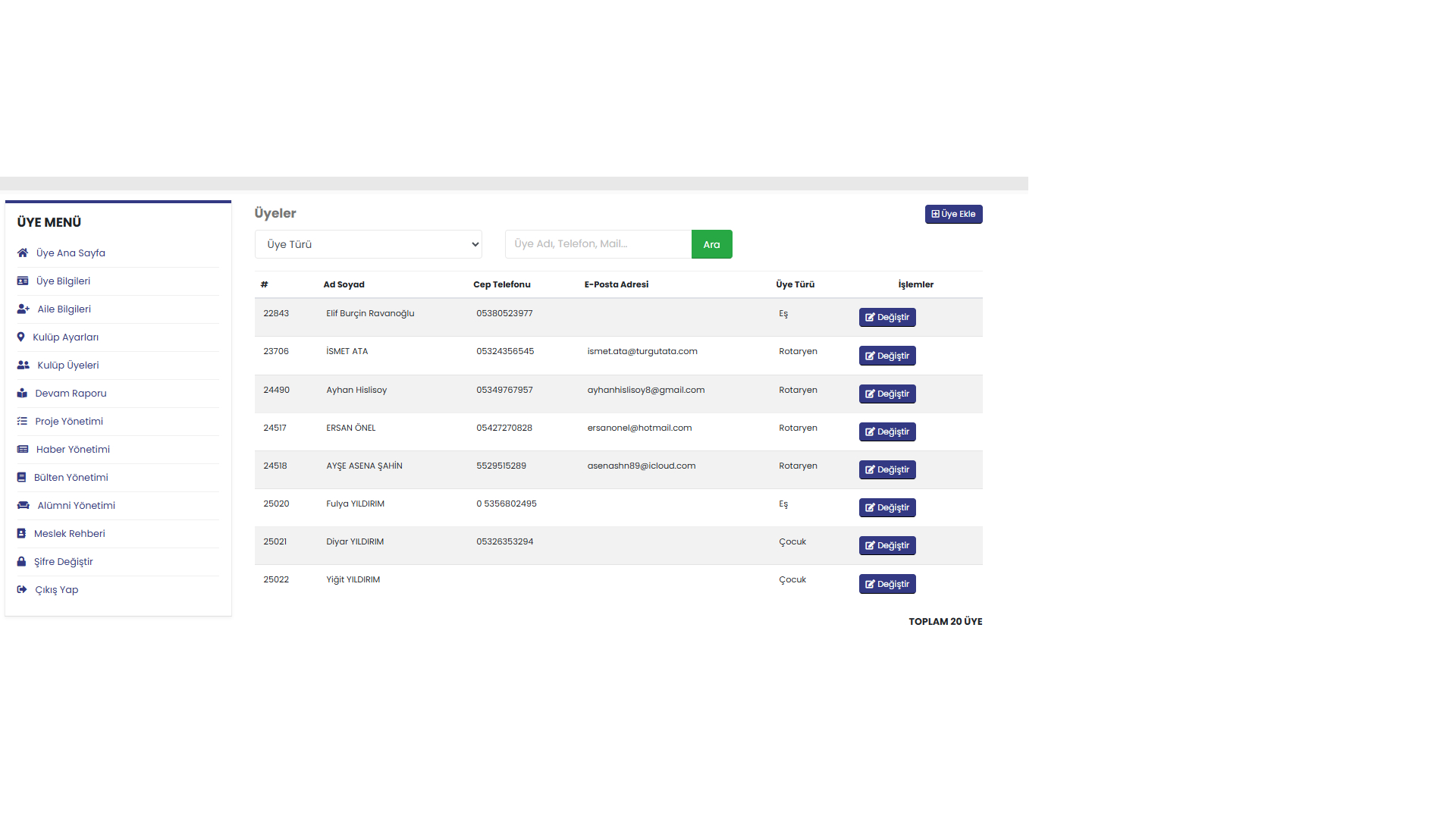Select Meslek Rehberi from member menu
Screen dimensions: 1456x819
[x=69, y=533]
